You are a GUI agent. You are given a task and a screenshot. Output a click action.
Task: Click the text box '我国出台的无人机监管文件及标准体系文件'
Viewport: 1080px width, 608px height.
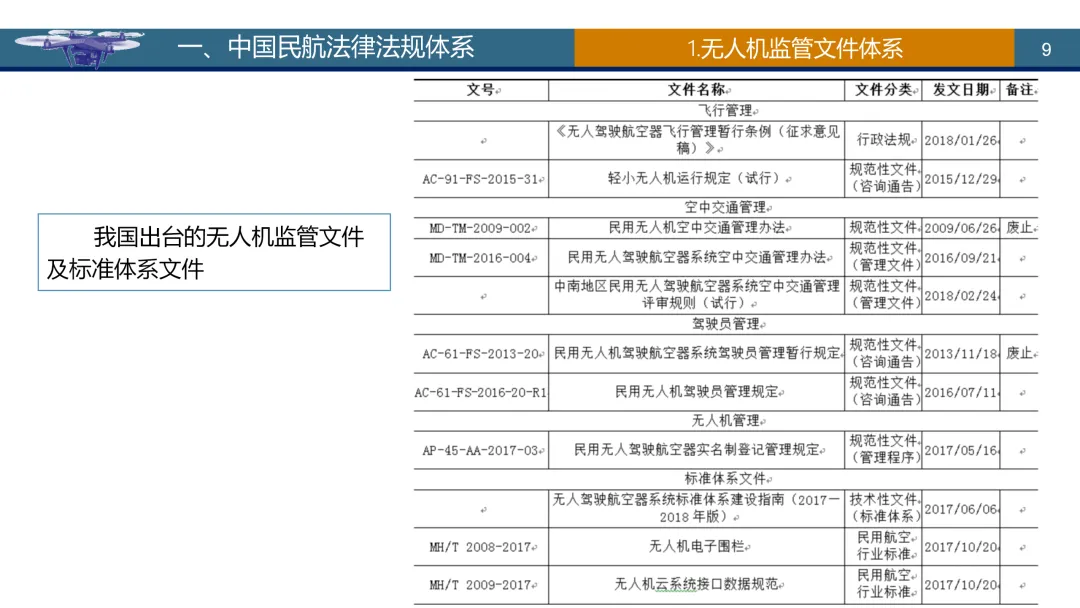[214, 252]
